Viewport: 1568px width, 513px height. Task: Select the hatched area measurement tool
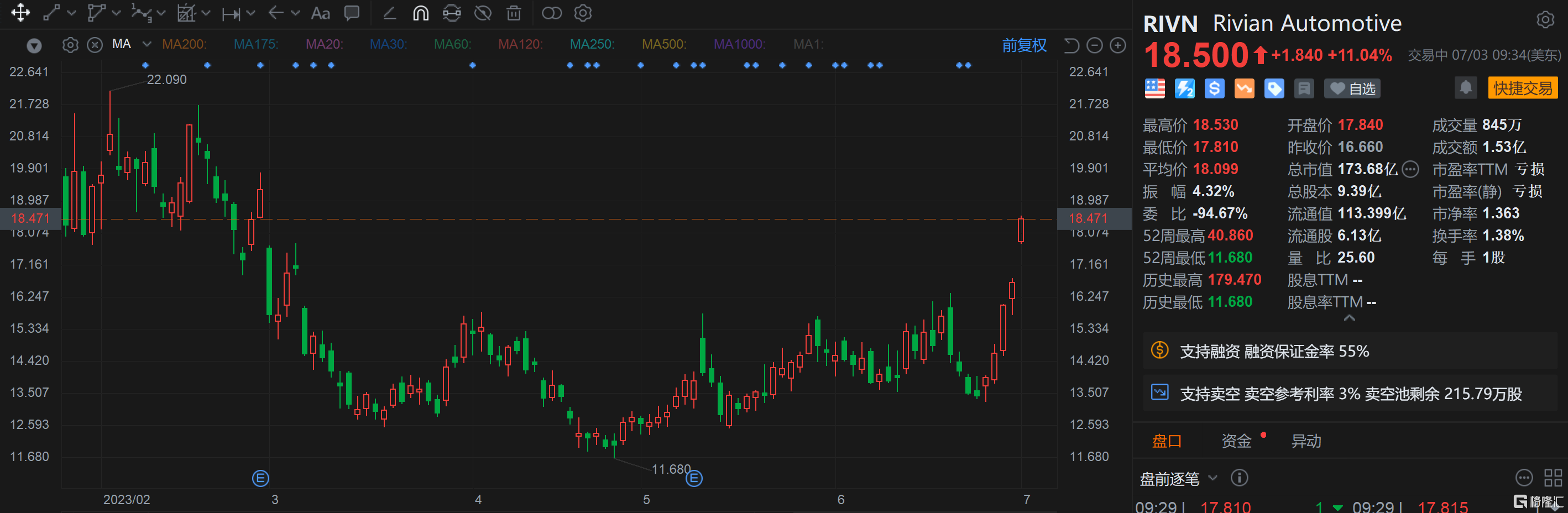[186, 13]
